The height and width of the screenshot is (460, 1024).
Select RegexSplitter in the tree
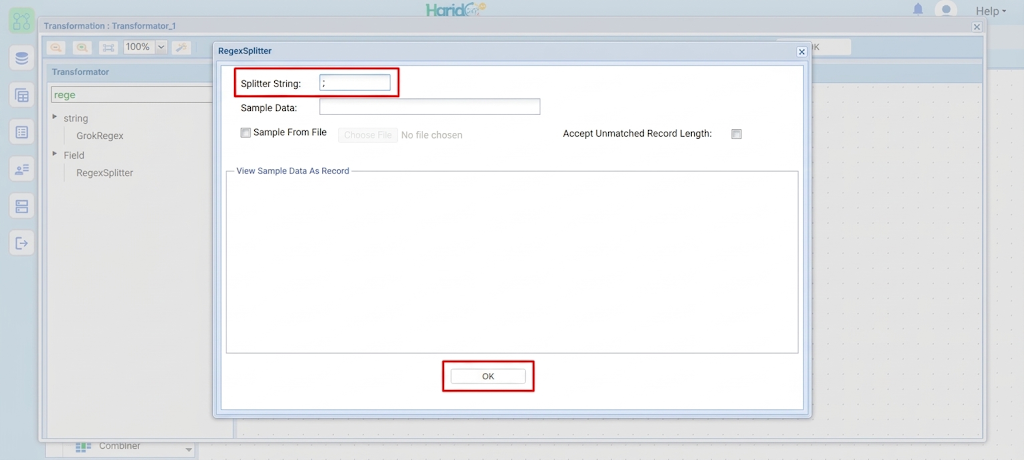point(104,173)
